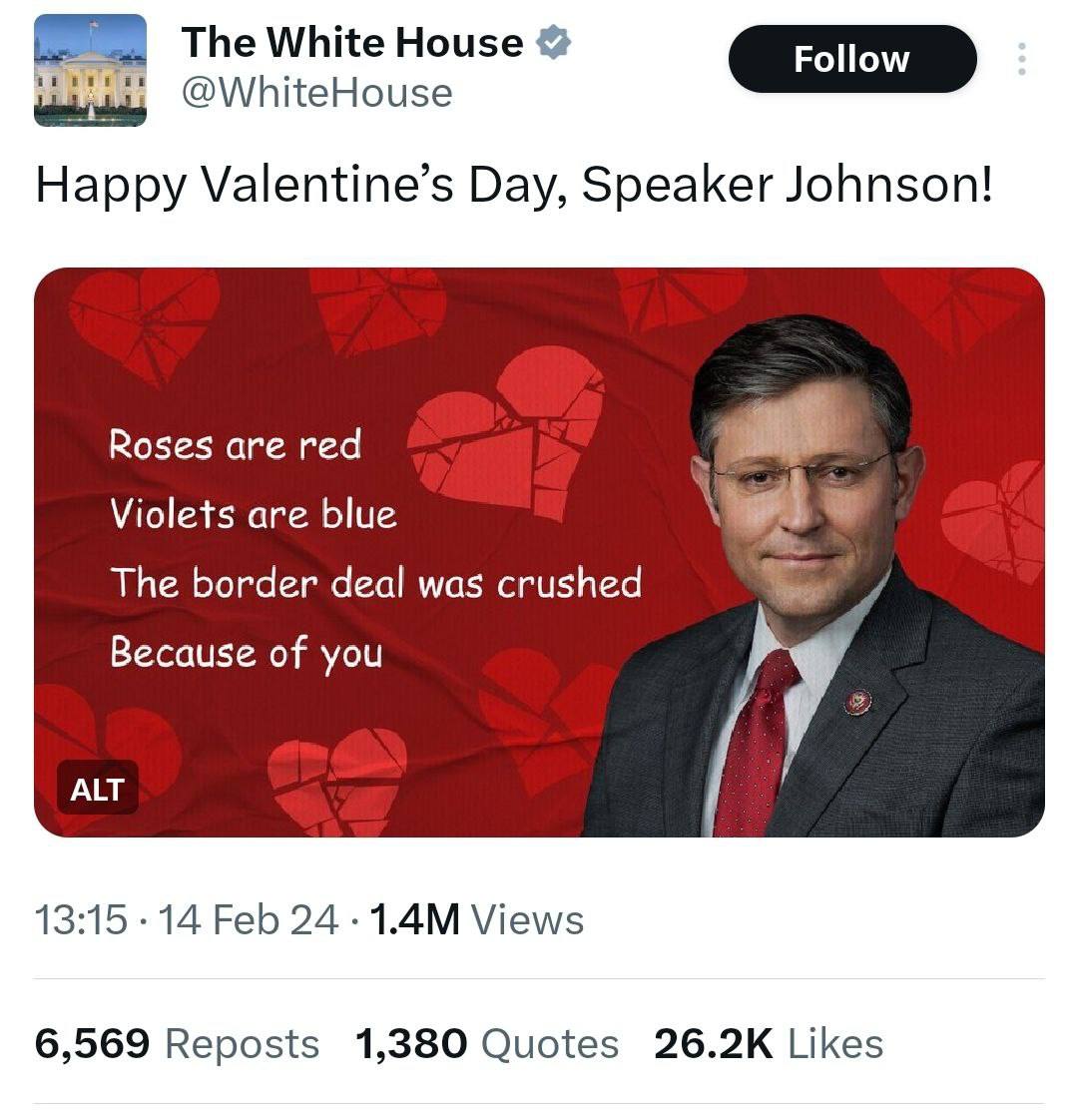Open the 1,380 Quotes list
Screen dimensions: 1078x1120
pos(486,1044)
